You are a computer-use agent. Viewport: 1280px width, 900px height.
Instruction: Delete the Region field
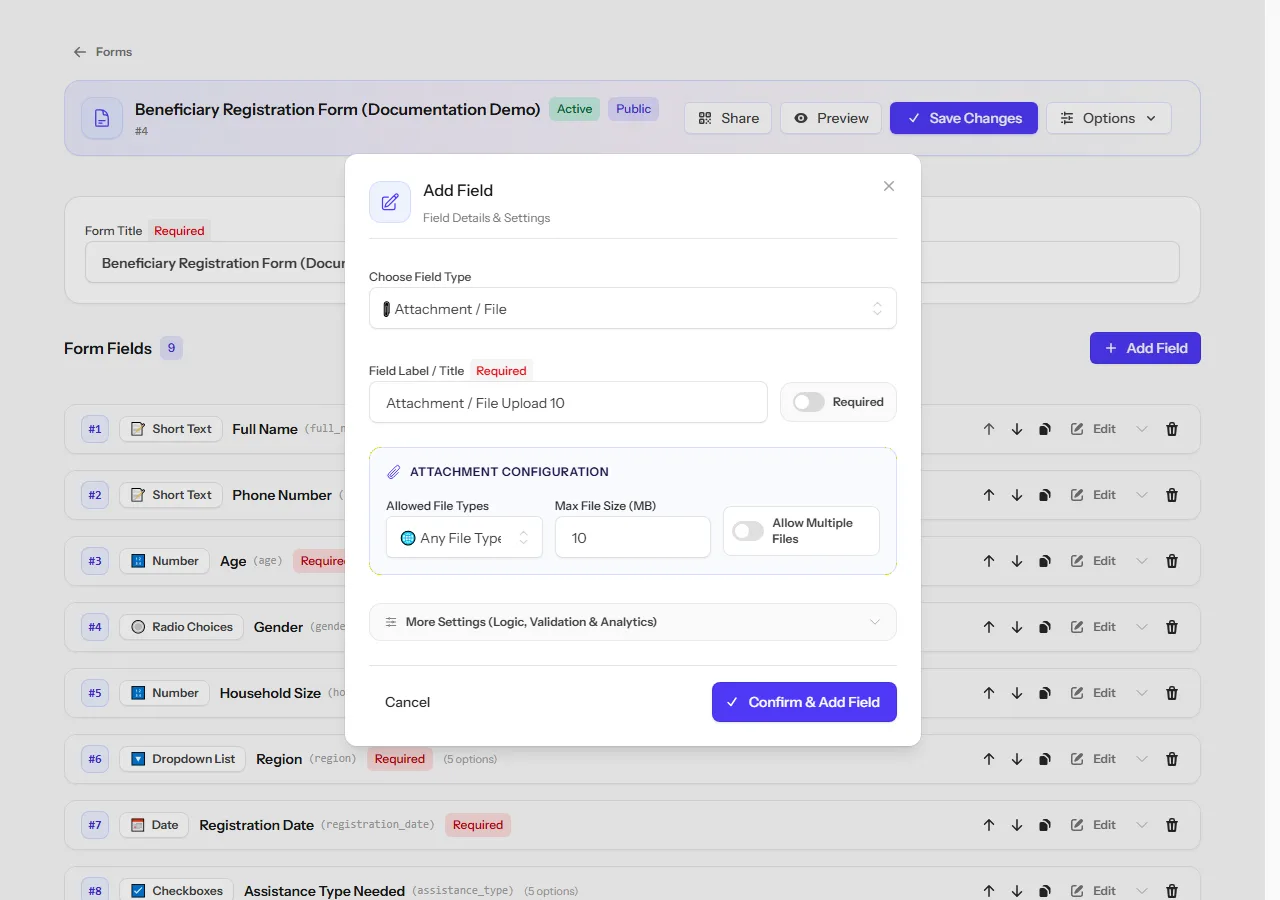1172,759
